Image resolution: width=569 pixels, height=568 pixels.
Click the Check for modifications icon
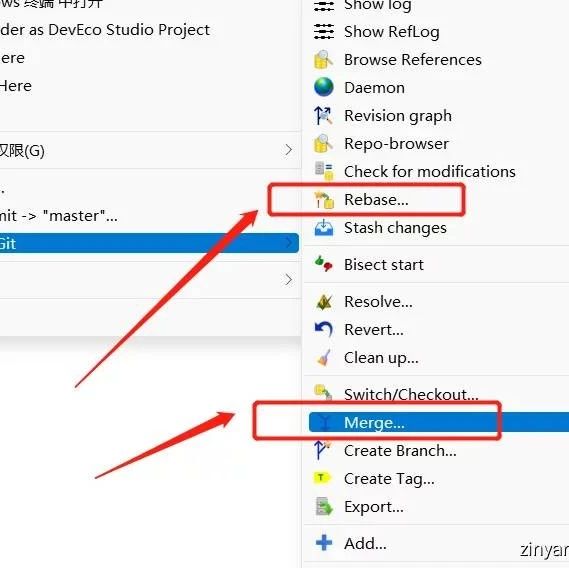click(324, 171)
